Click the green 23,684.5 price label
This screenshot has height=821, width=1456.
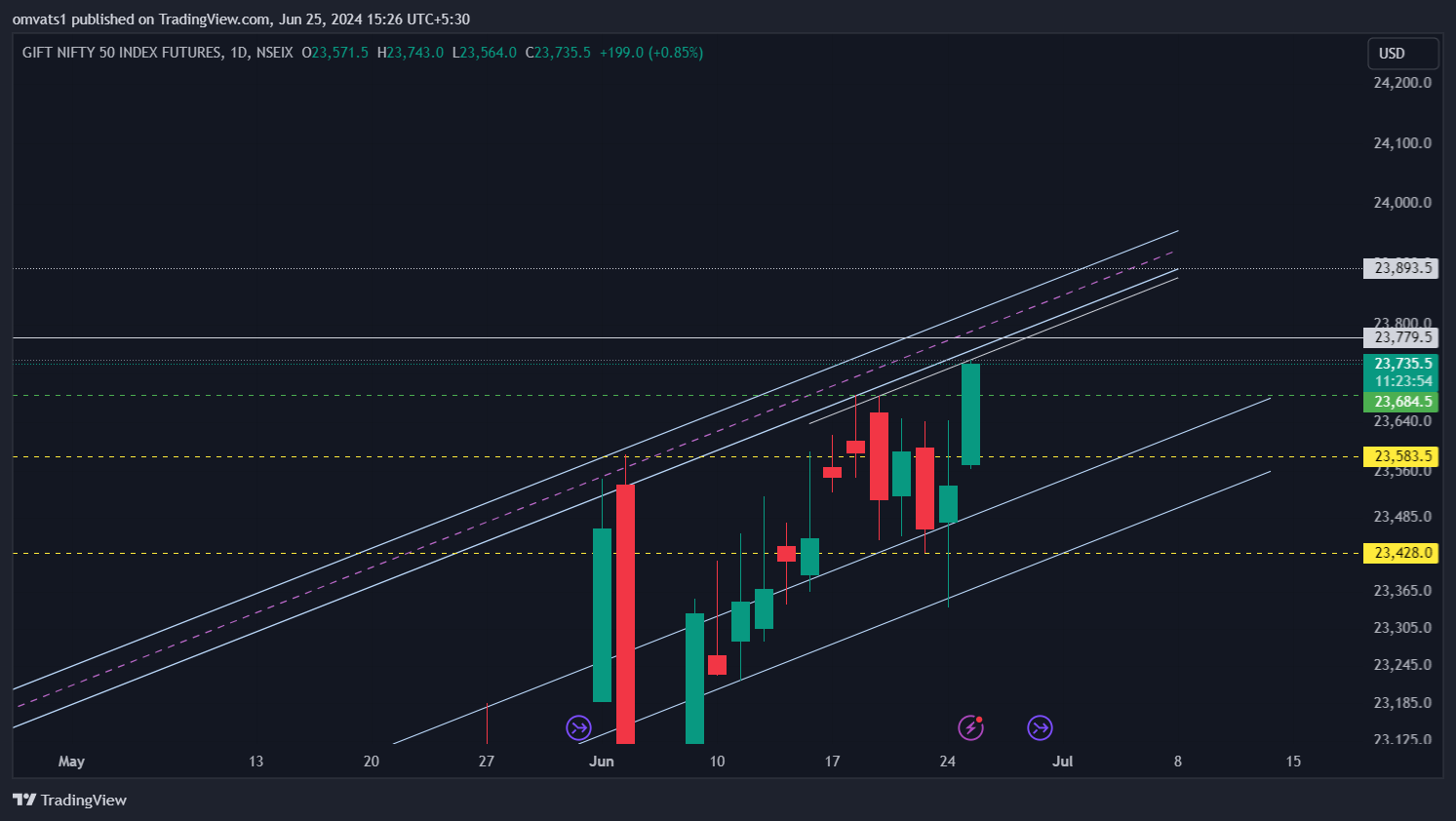click(x=1401, y=402)
